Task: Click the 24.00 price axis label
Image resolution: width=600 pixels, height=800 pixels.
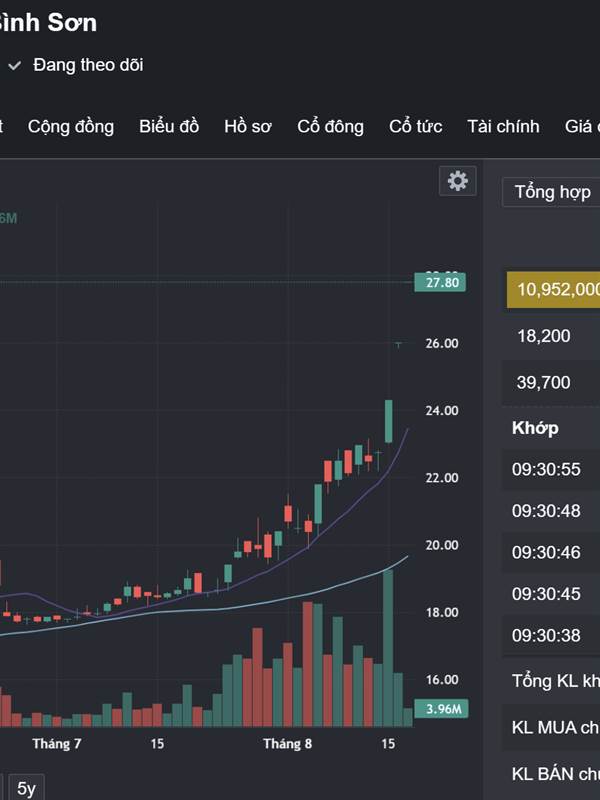Action: point(442,411)
